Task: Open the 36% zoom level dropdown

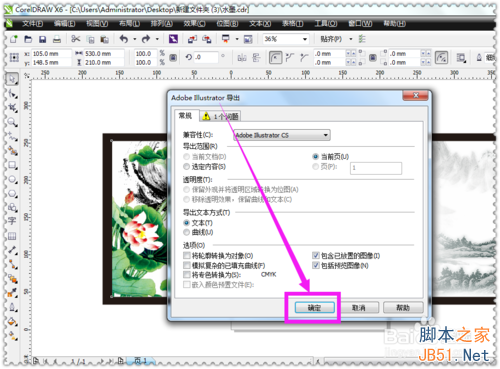Action: (x=305, y=39)
